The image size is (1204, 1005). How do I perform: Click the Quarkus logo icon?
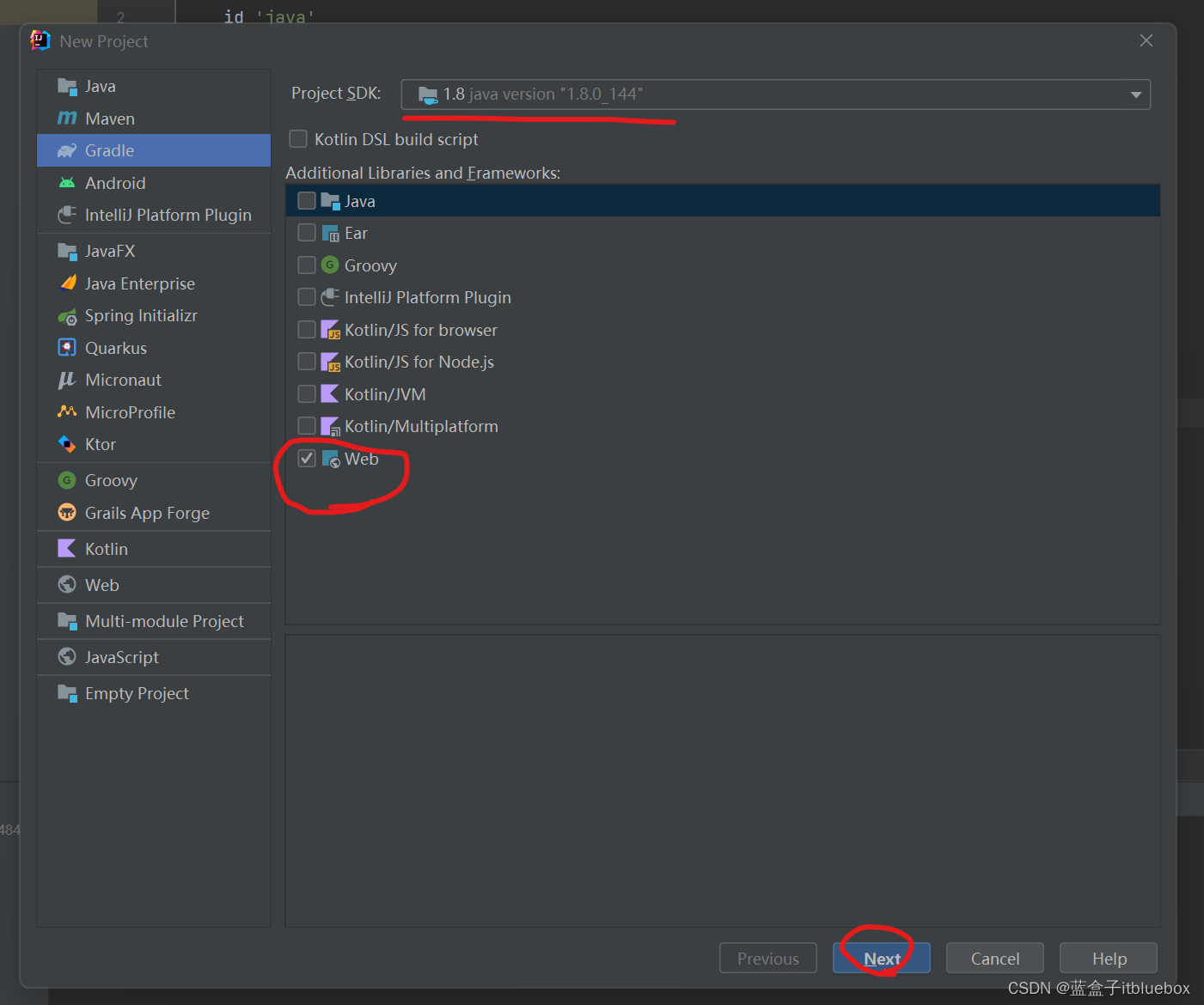tap(67, 348)
